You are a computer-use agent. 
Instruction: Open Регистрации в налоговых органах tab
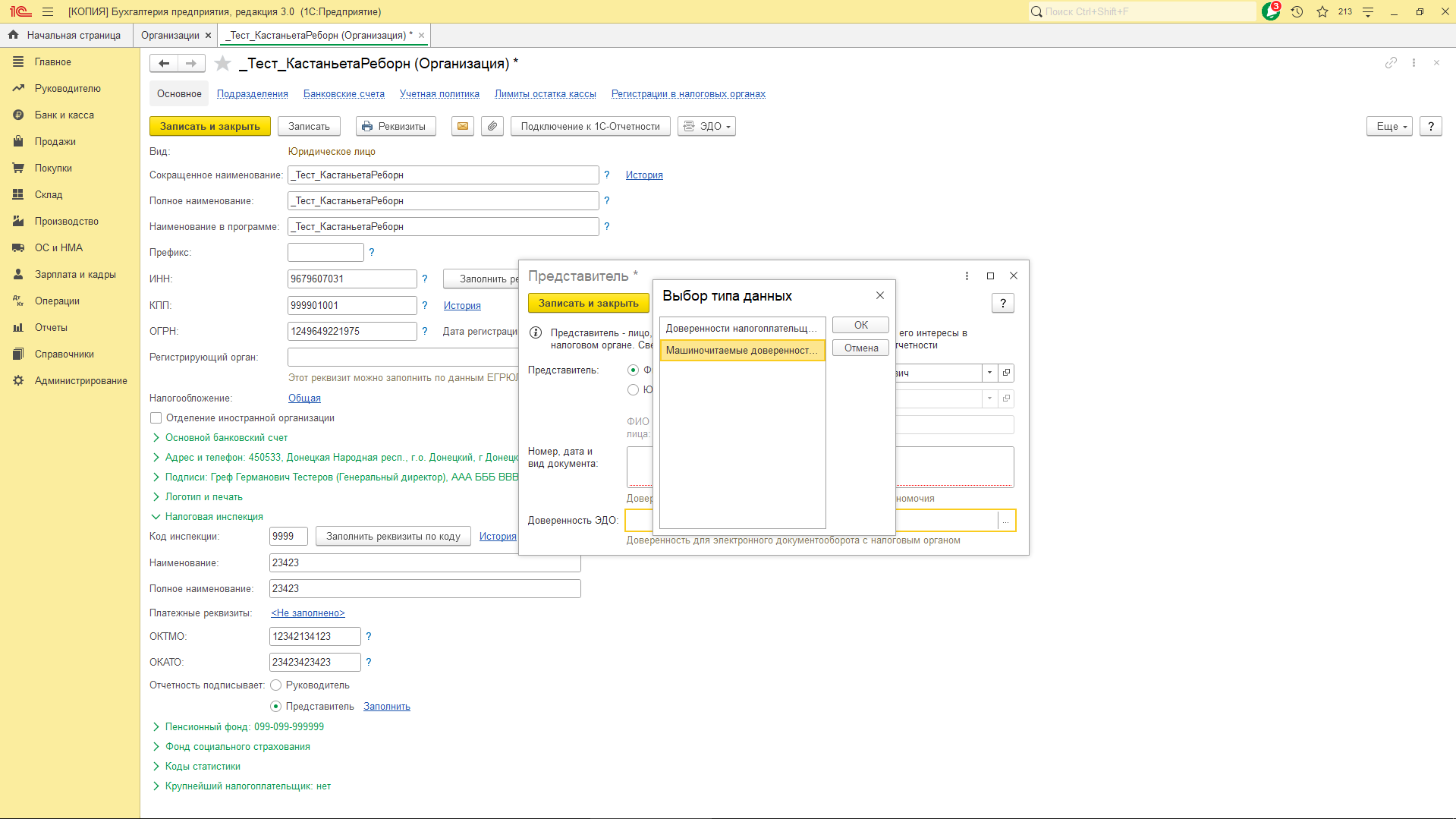click(x=688, y=93)
